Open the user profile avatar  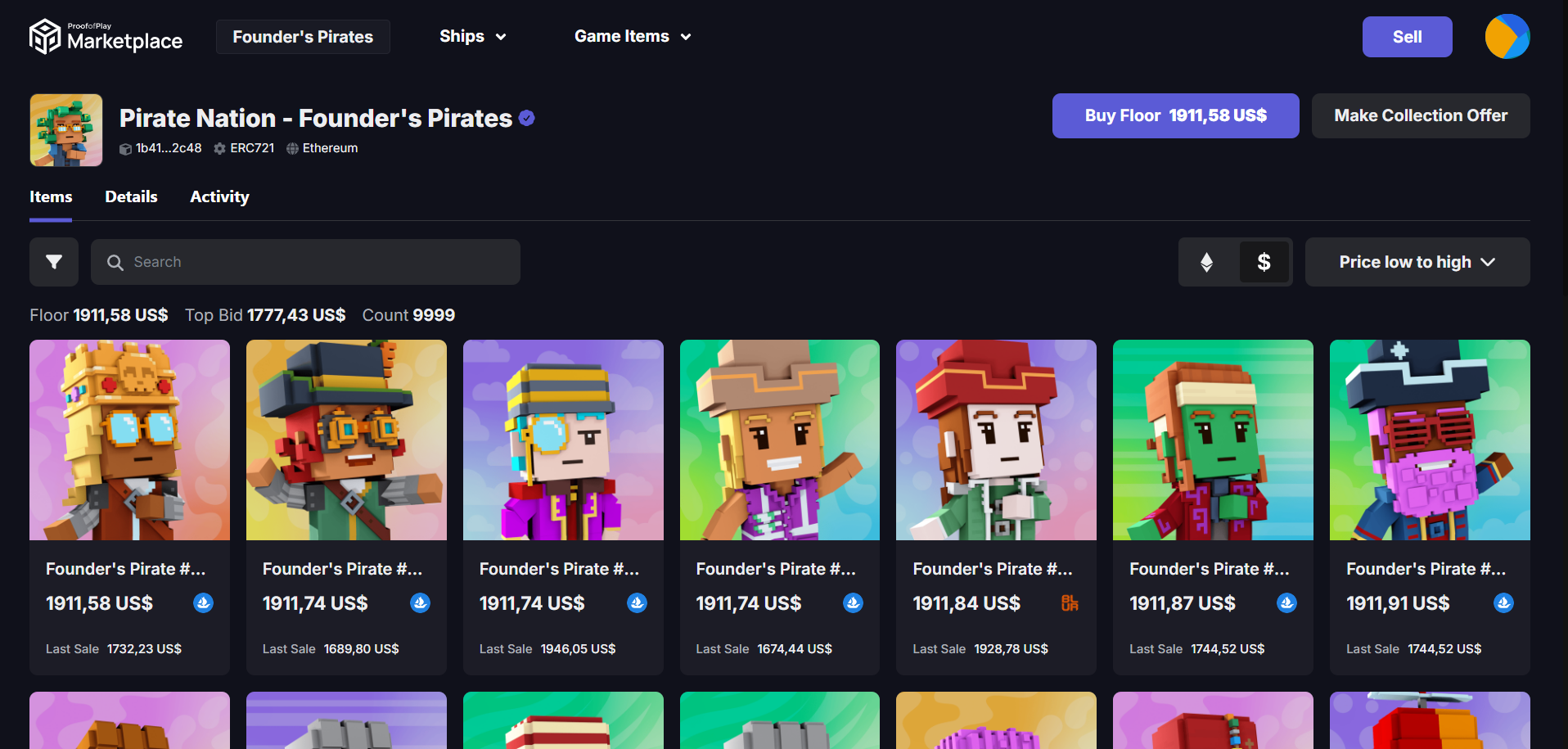pos(1507,37)
